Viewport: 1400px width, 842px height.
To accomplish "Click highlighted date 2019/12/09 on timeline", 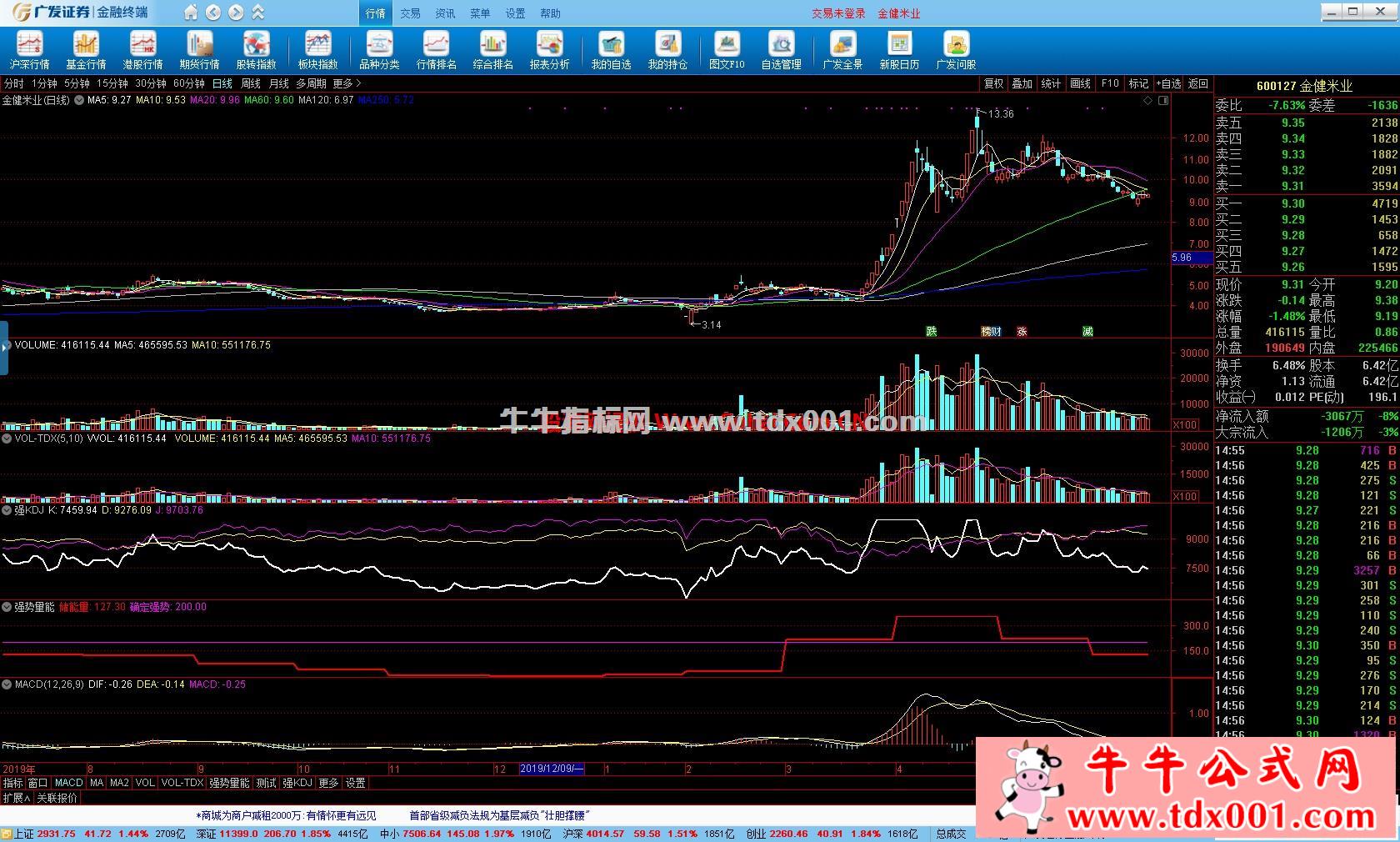I will (x=552, y=769).
